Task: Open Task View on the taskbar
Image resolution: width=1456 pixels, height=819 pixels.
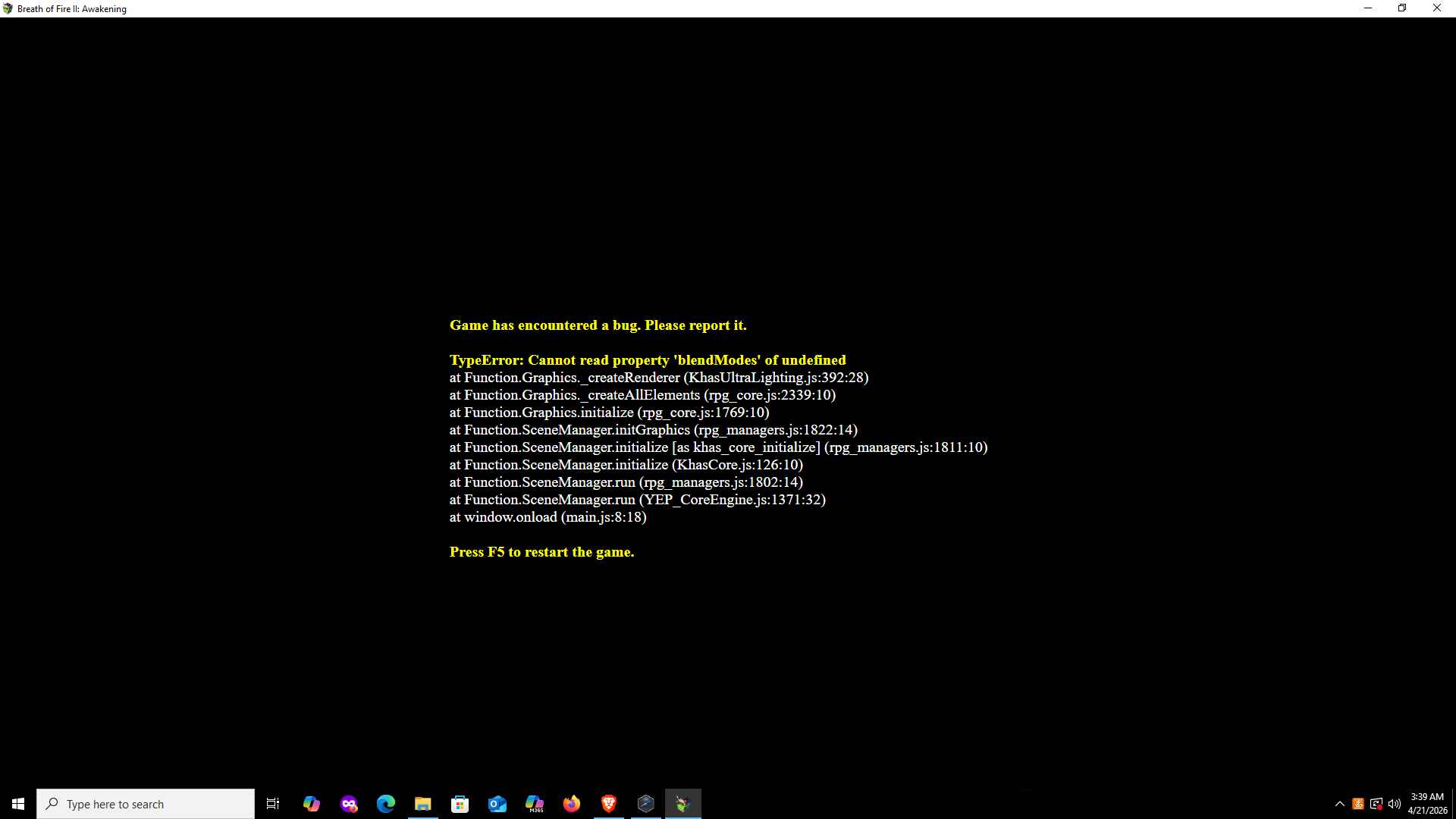Action: click(273, 804)
